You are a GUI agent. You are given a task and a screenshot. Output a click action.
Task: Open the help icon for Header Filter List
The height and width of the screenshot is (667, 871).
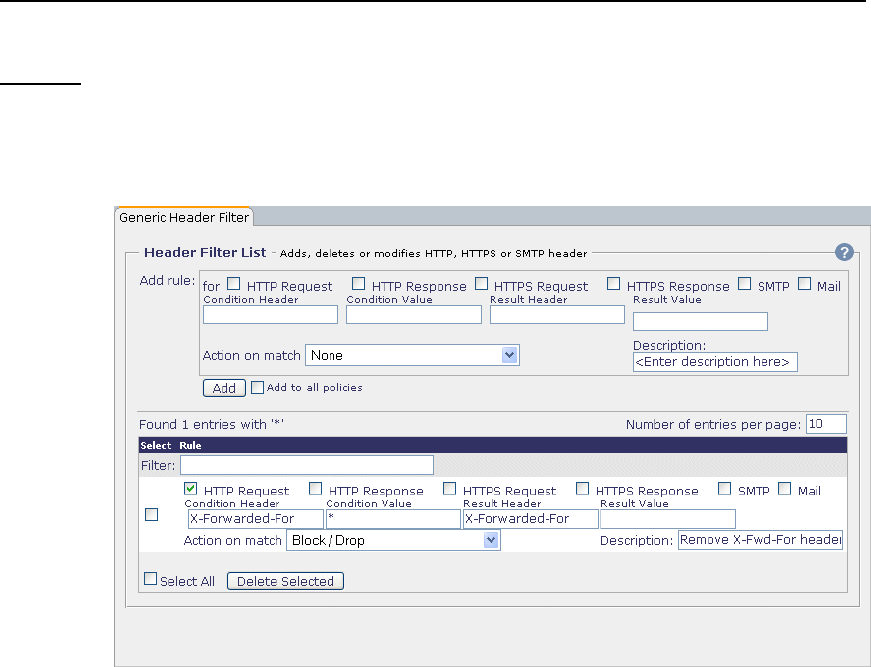pos(844,252)
